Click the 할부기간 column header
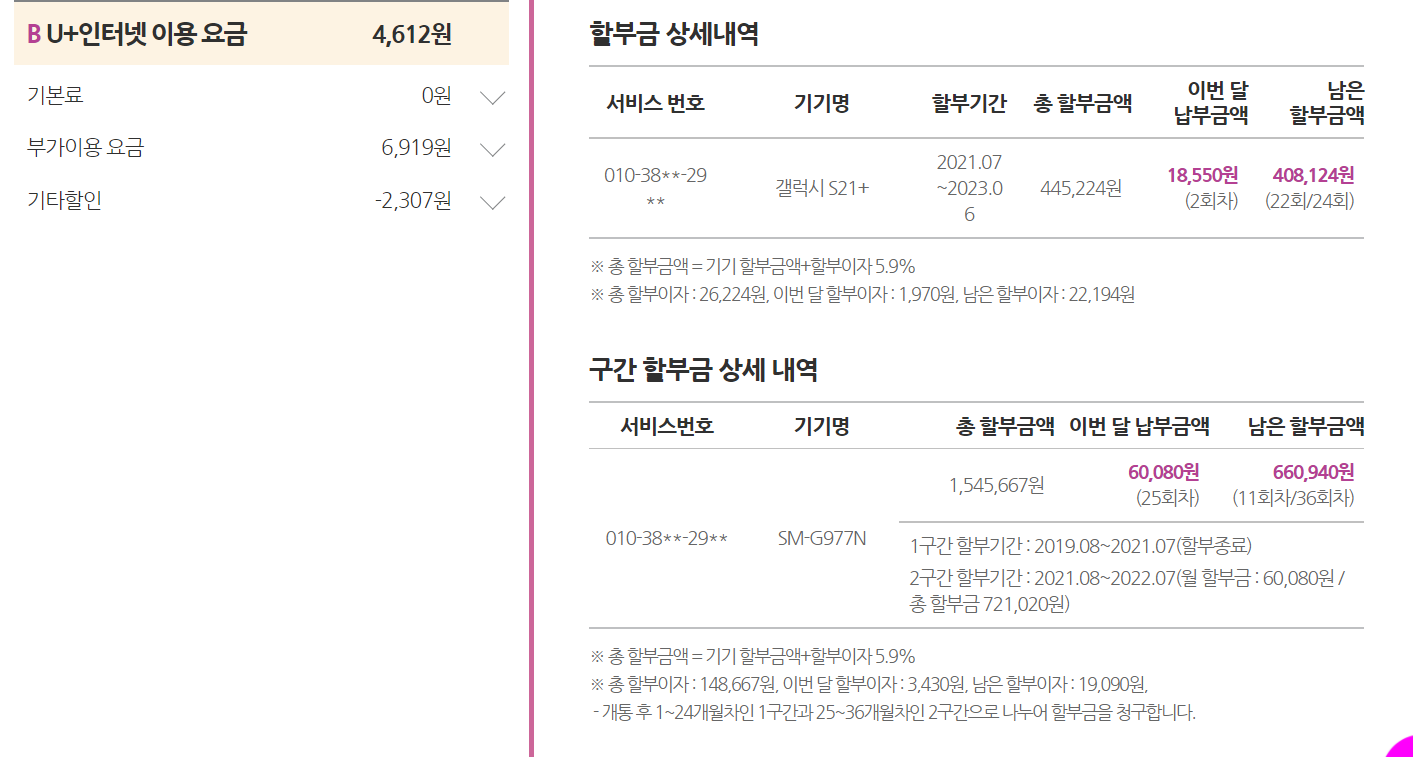Viewport: 1413px width, 757px height. pos(968,103)
